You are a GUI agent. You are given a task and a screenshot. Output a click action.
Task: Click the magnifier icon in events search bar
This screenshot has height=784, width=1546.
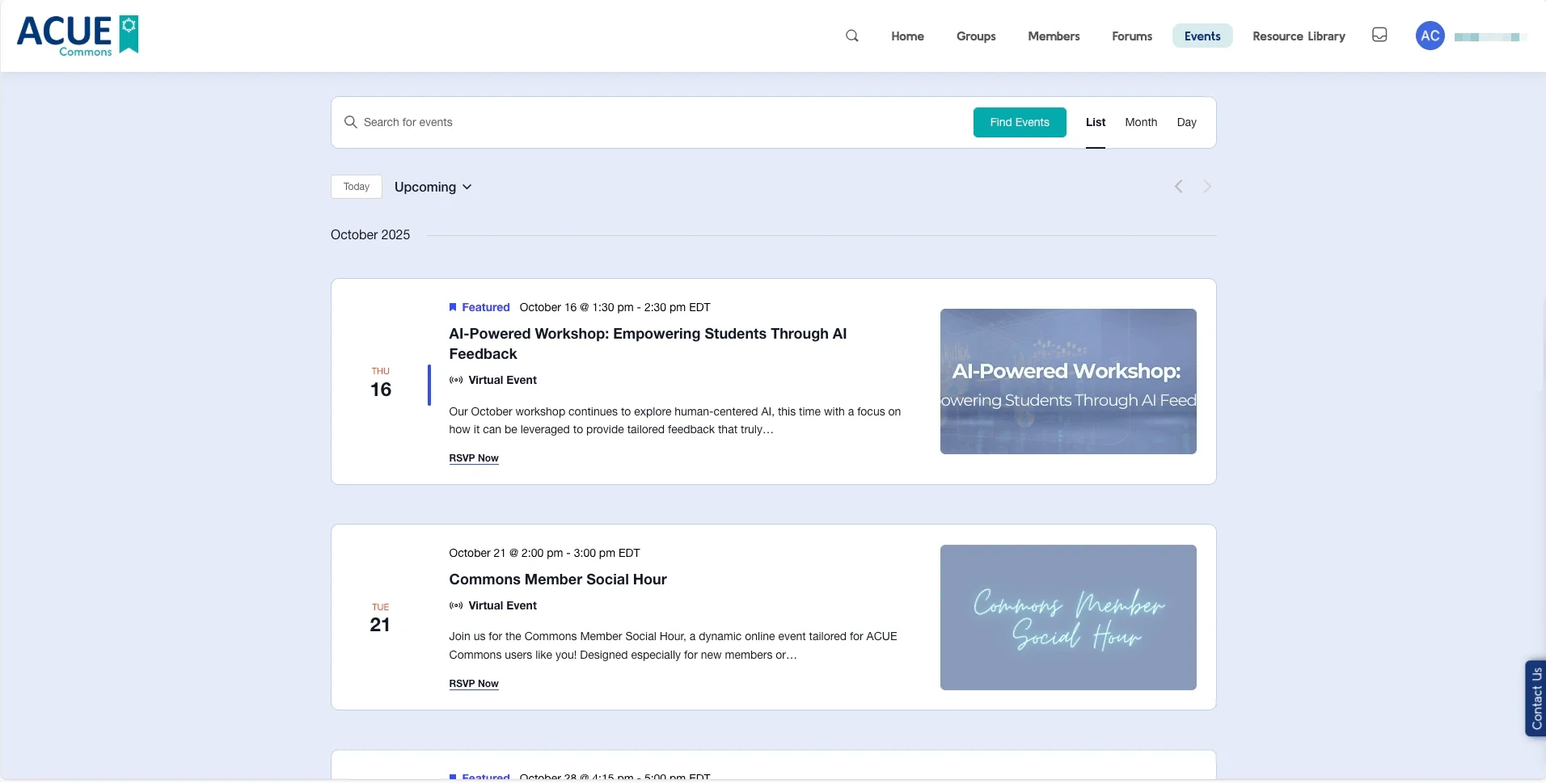350,122
